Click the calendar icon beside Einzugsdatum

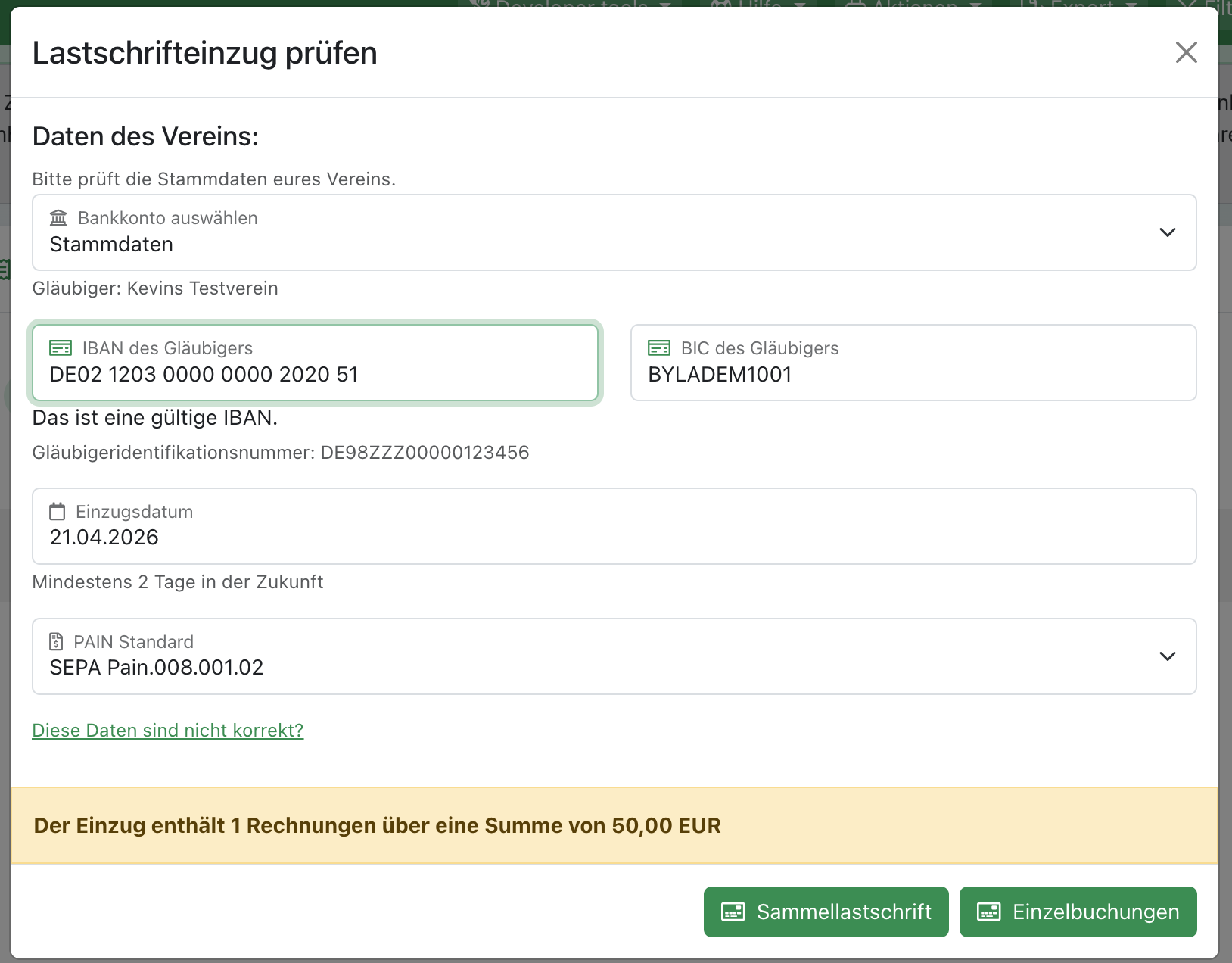(x=57, y=512)
